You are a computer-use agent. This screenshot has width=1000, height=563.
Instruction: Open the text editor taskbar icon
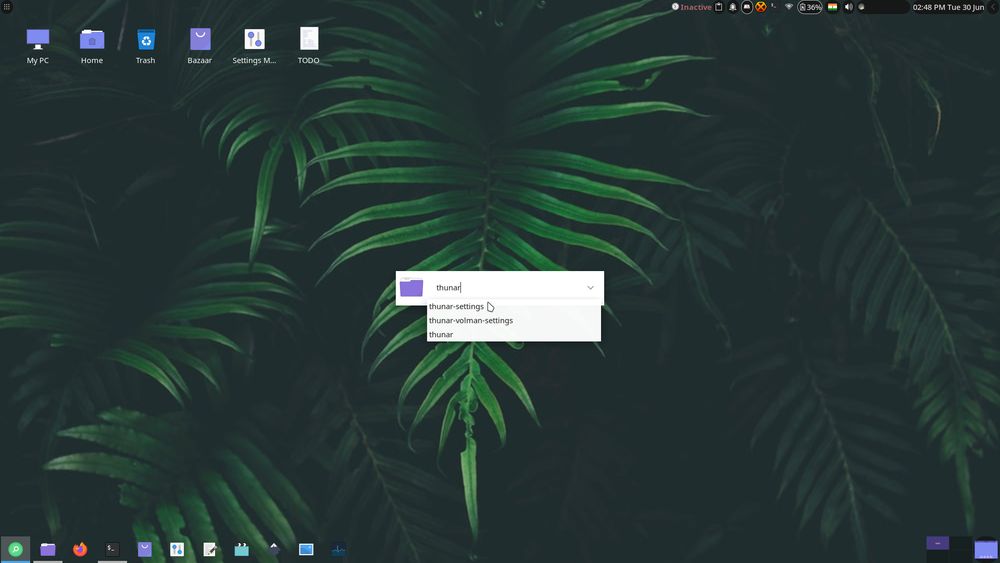point(210,549)
